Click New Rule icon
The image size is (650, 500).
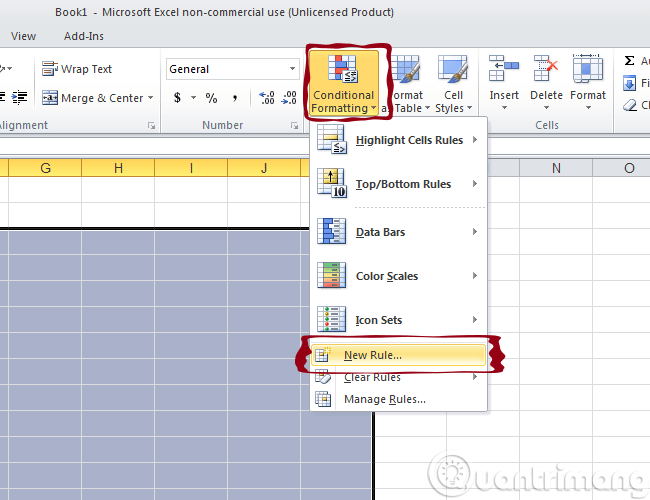point(323,354)
